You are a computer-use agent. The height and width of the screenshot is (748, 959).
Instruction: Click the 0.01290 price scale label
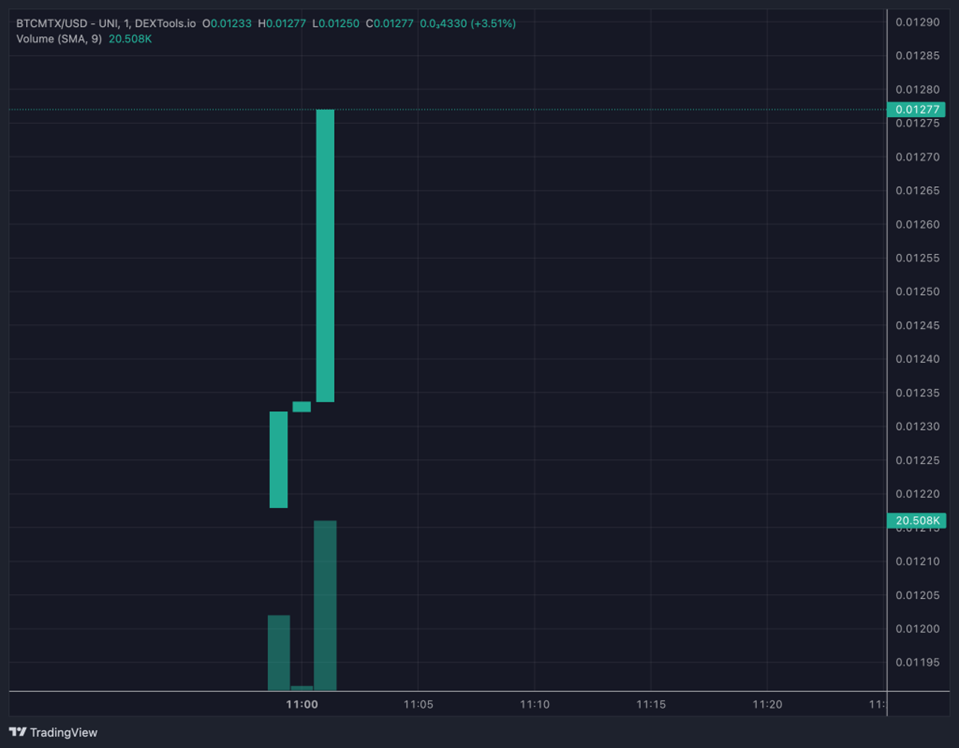917,22
